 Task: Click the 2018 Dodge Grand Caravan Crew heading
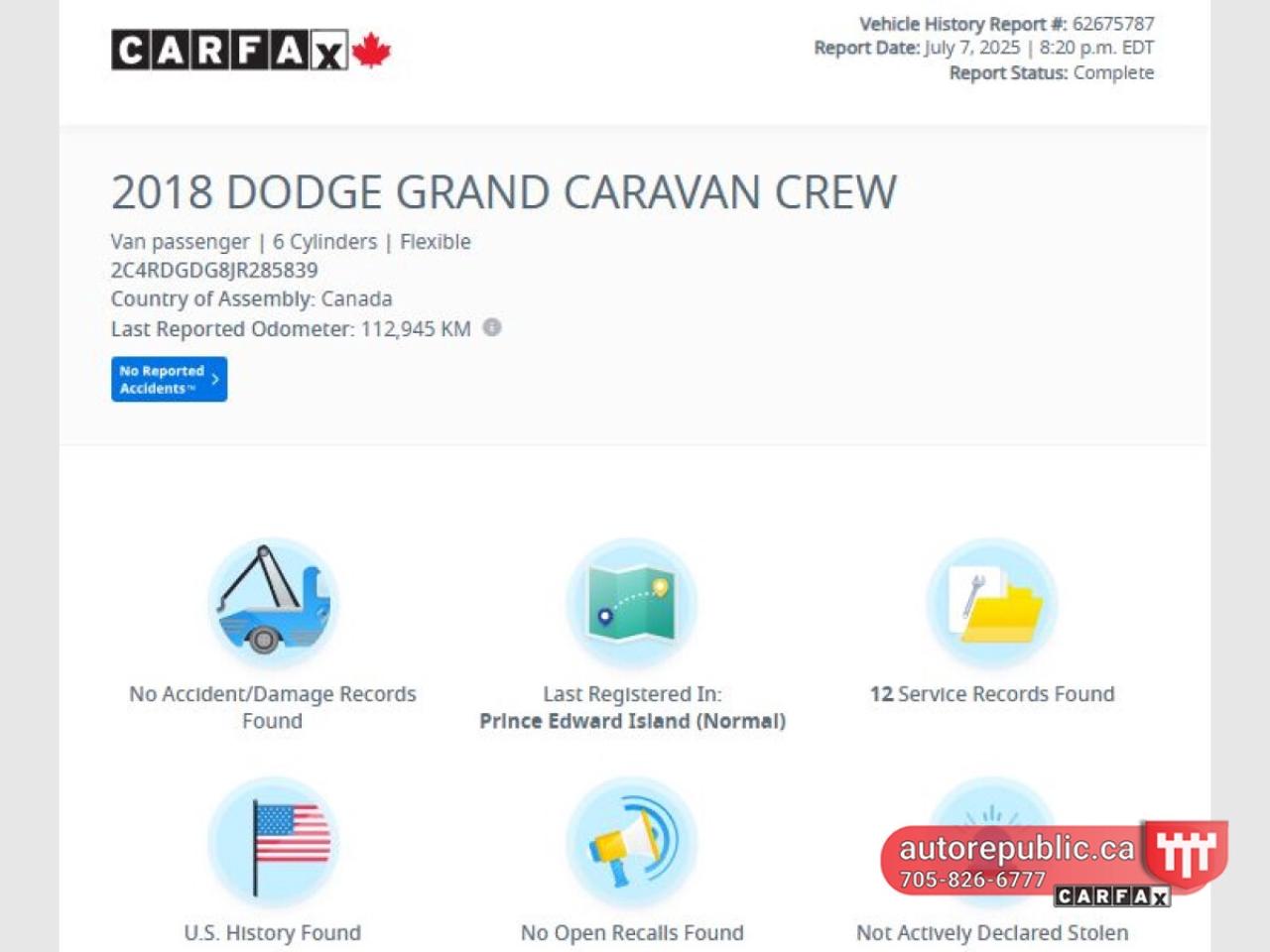504,192
